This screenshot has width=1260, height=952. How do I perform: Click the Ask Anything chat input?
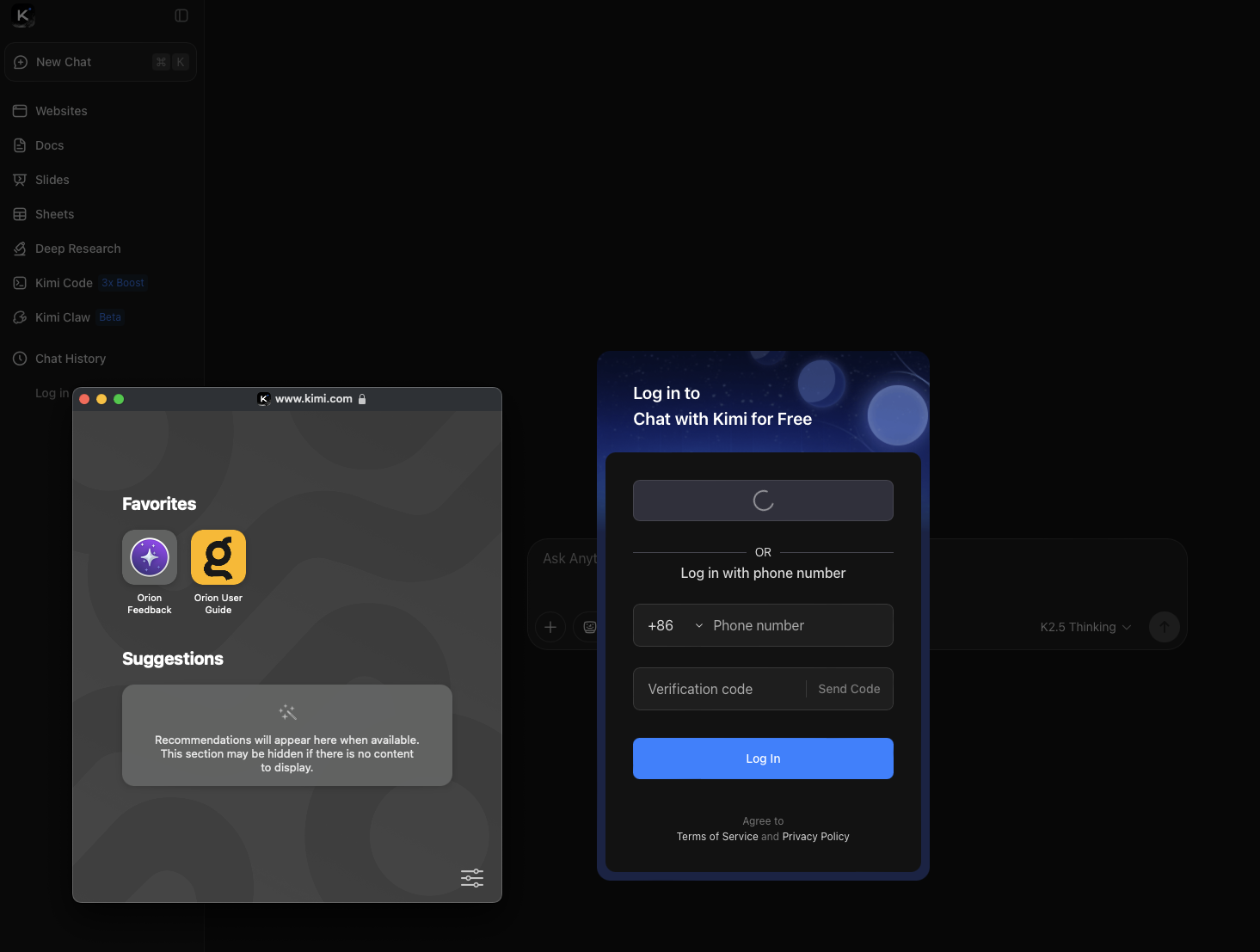click(x=568, y=559)
